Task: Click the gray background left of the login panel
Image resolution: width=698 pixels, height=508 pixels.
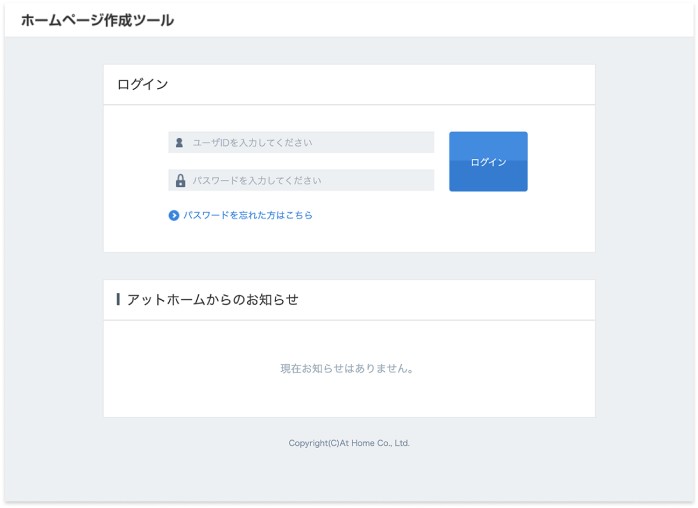Action: (x=52, y=160)
